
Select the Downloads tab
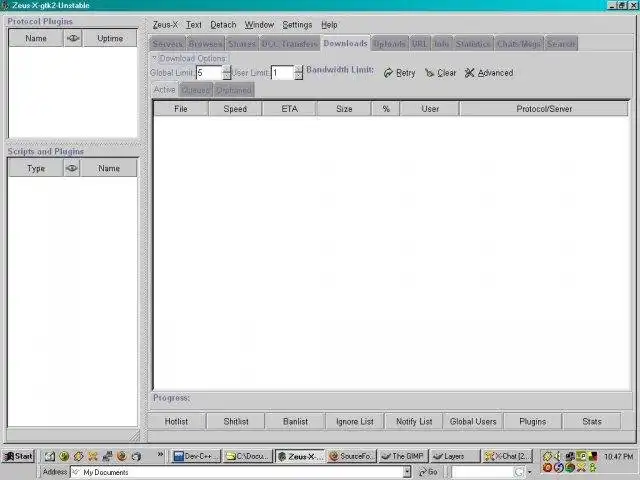point(345,43)
